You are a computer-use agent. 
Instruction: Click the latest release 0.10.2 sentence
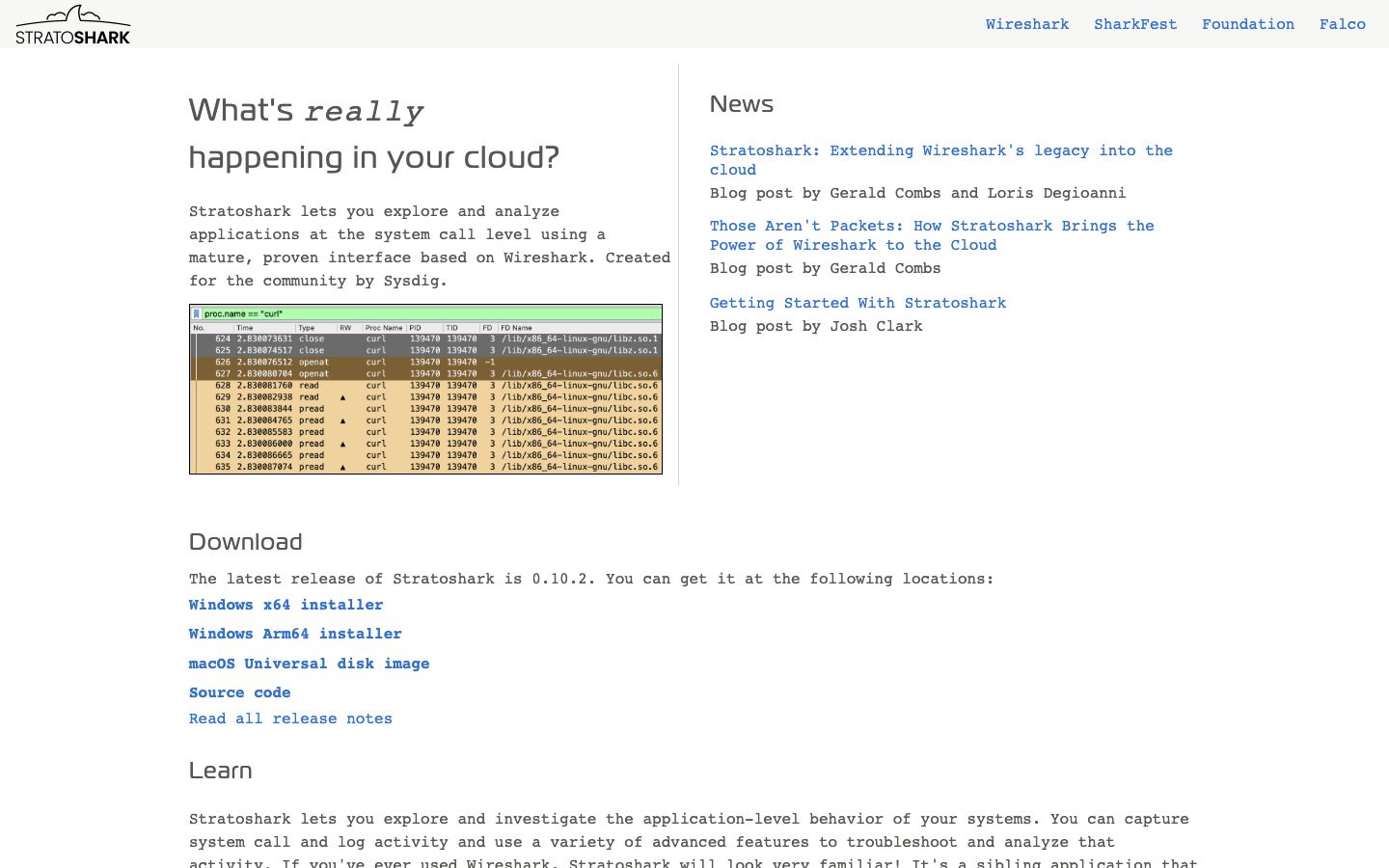(x=591, y=579)
